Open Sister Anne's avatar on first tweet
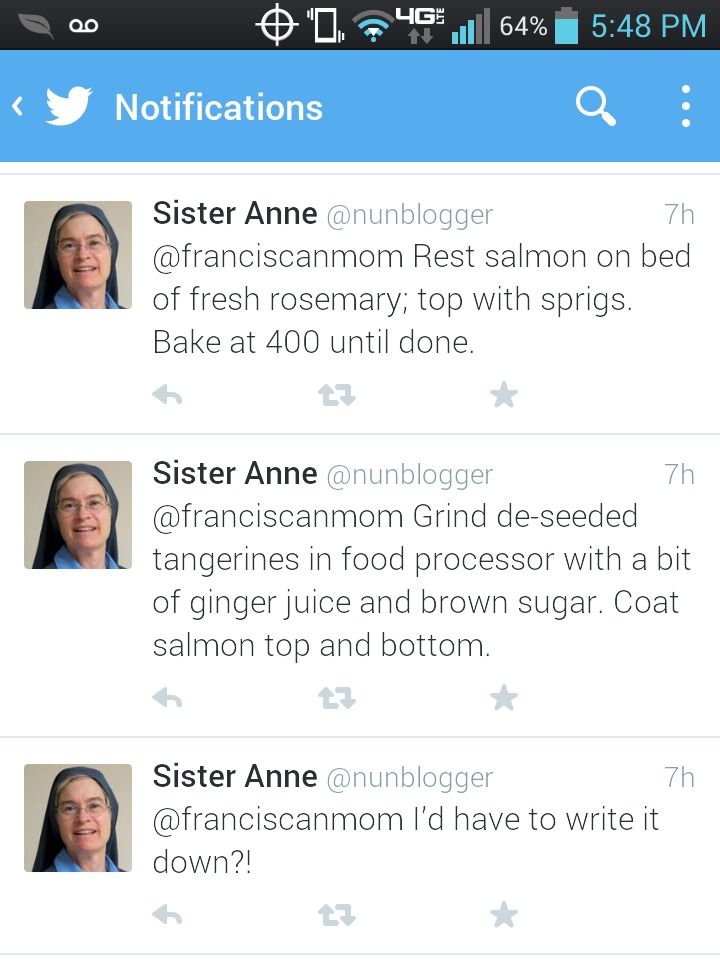 [x=78, y=255]
